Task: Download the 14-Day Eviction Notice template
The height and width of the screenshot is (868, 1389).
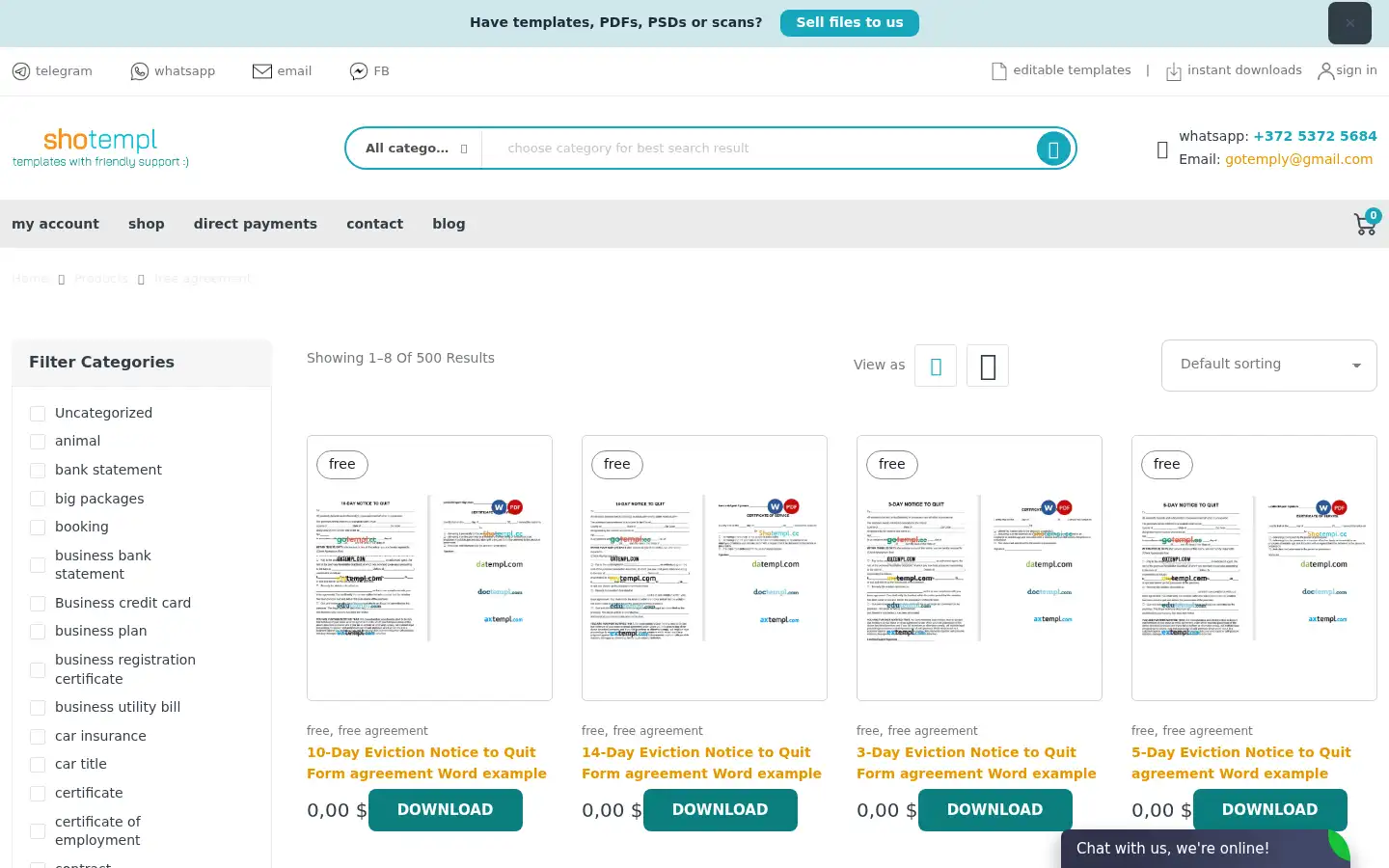Action: click(721, 810)
